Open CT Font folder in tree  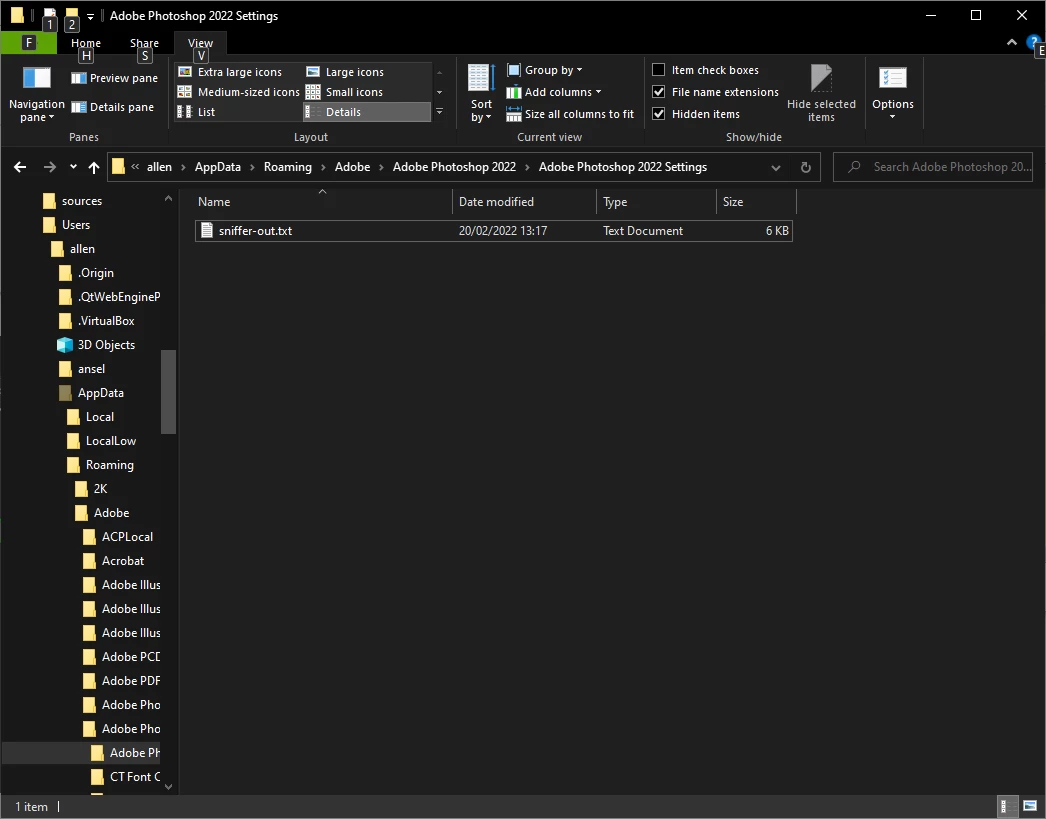[x=125, y=777]
